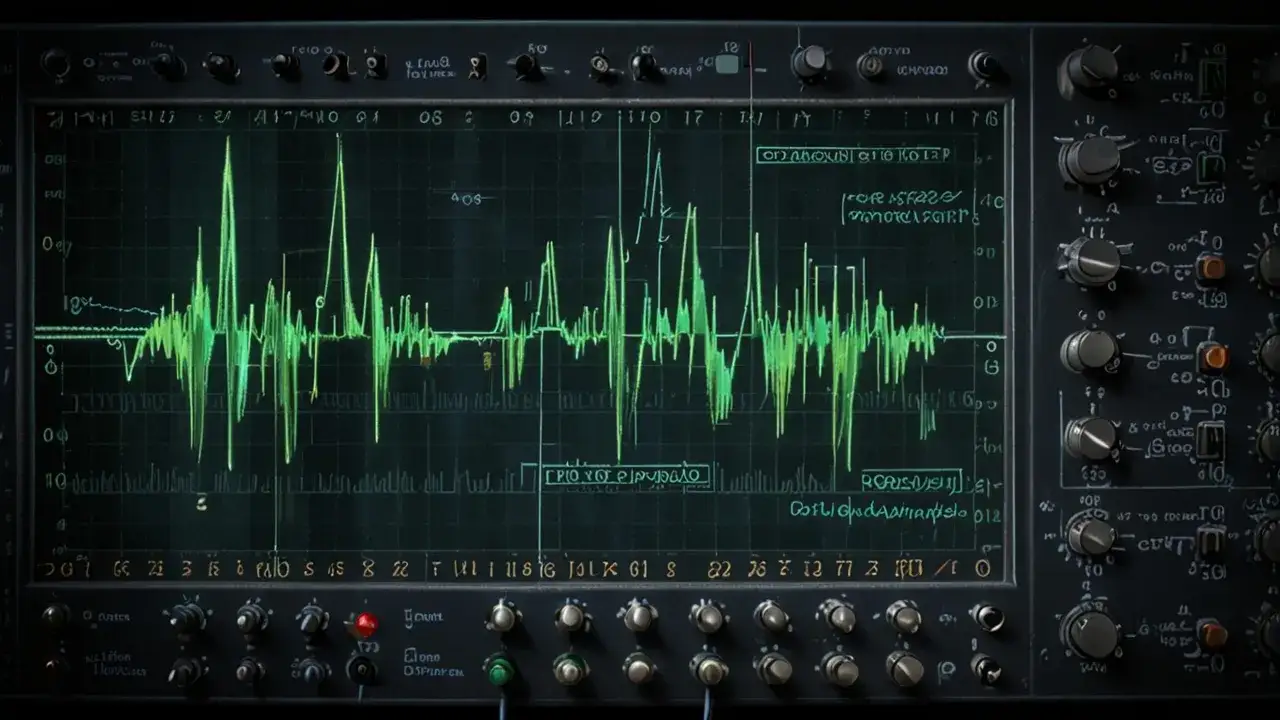Click the boxed label at display's bottom center

point(626,476)
